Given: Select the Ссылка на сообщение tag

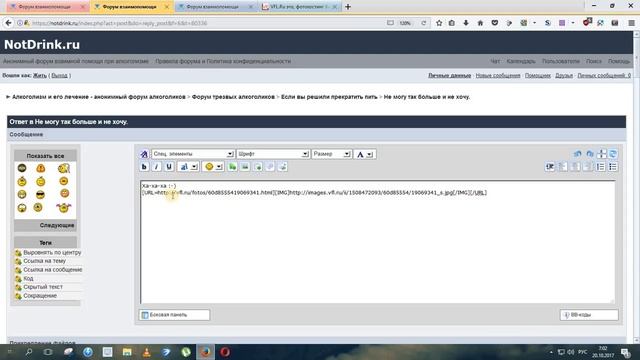Looking at the screenshot, I should (x=52, y=270).
